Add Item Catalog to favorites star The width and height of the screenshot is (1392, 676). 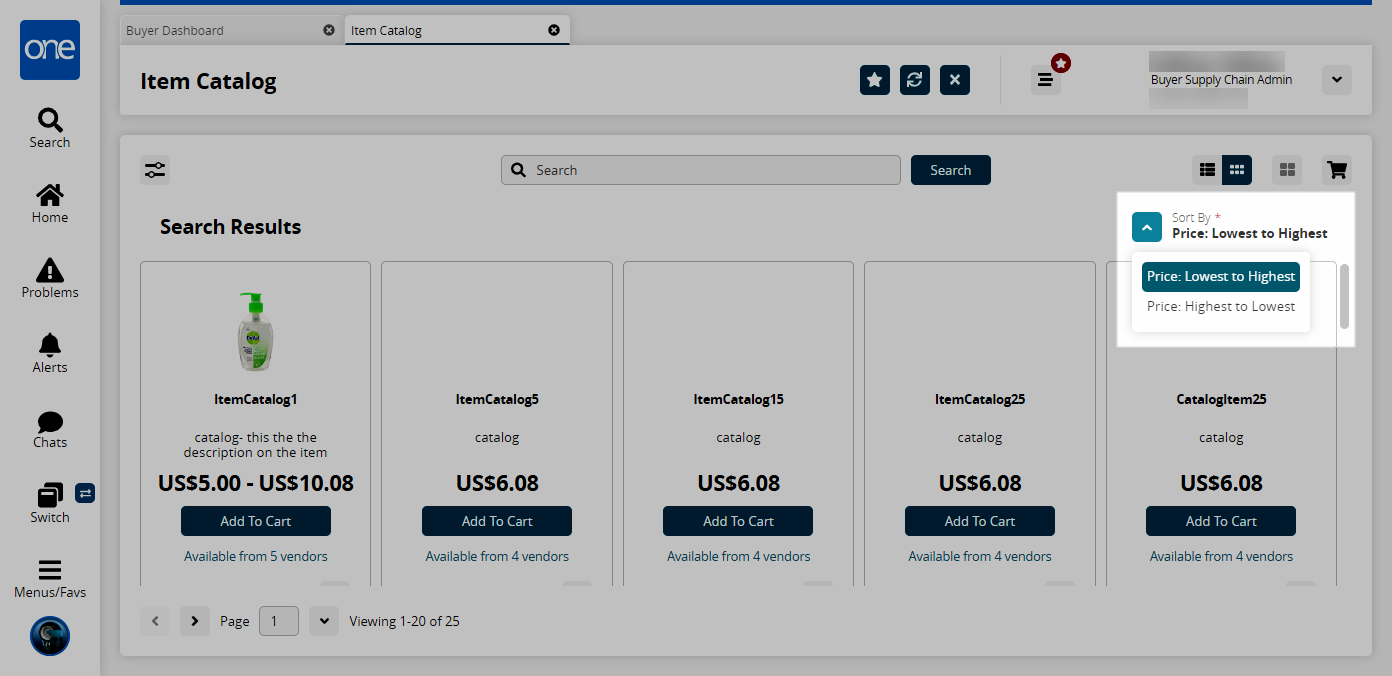point(875,80)
